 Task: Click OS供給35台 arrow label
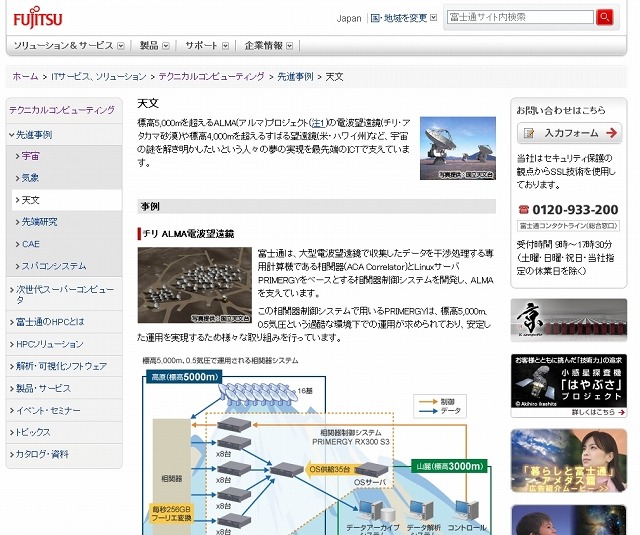tap(331, 469)
